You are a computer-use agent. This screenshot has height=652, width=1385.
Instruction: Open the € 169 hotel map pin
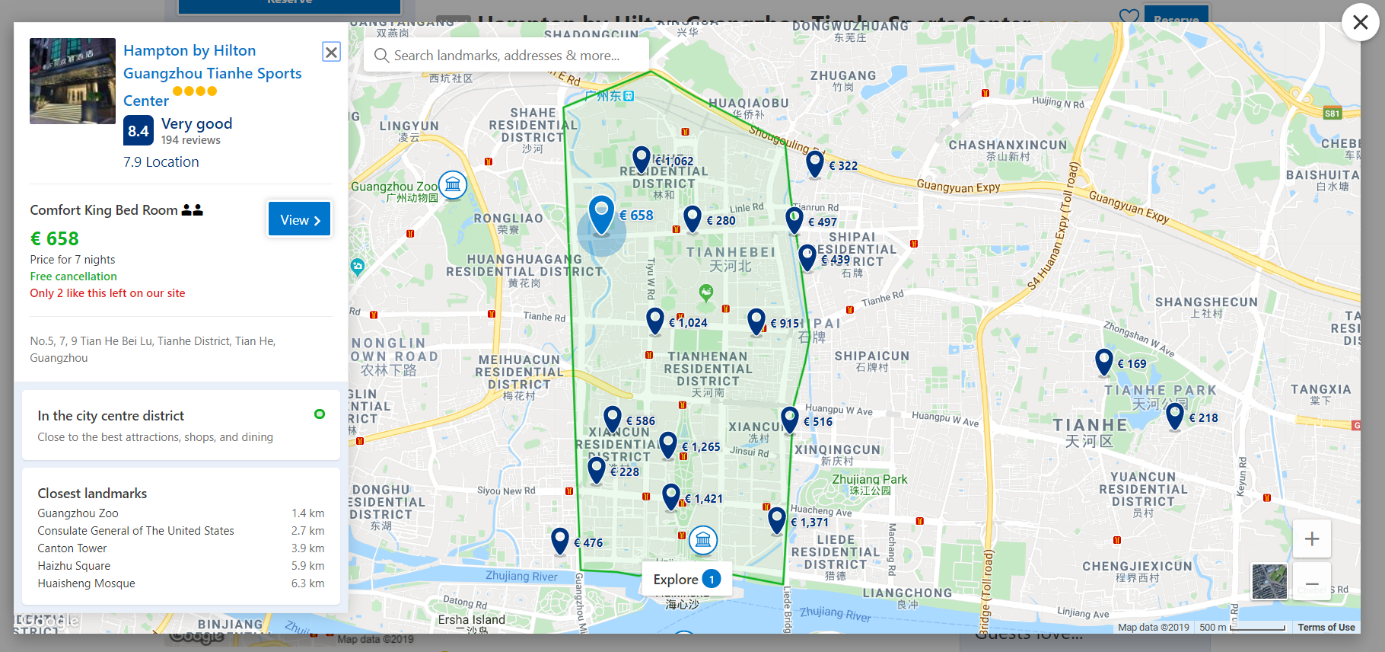pos(1104,362)
